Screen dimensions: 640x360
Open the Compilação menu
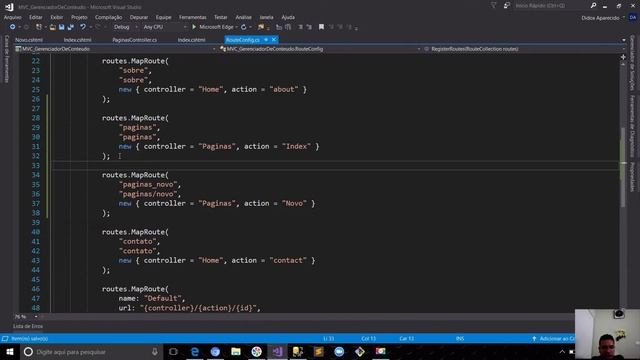pos(109,17)
